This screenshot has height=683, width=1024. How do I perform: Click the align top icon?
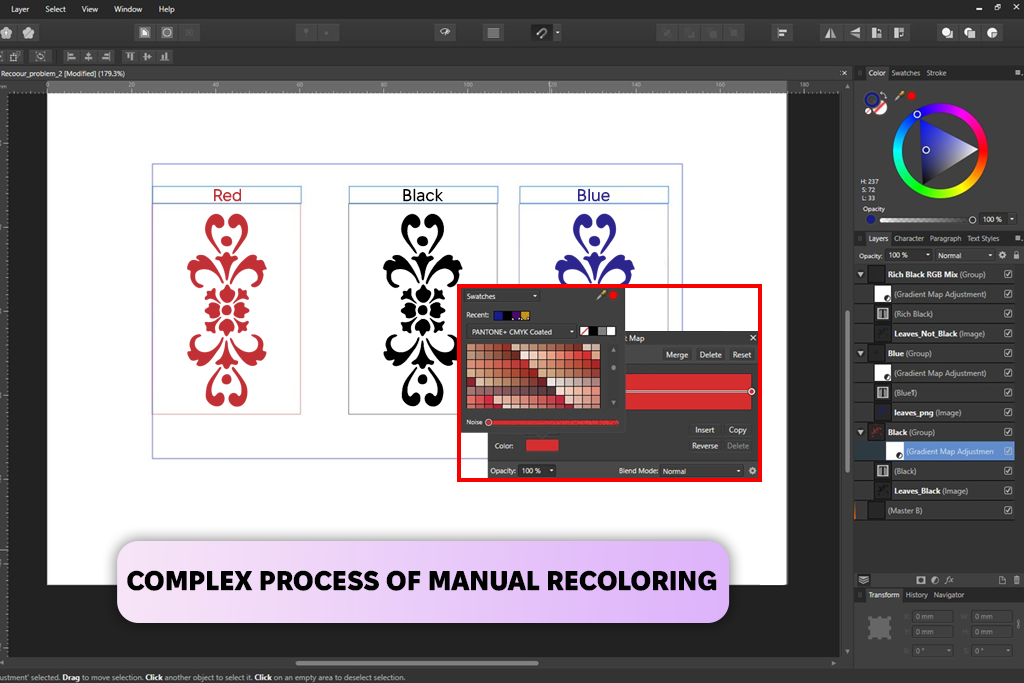point(130,57)
